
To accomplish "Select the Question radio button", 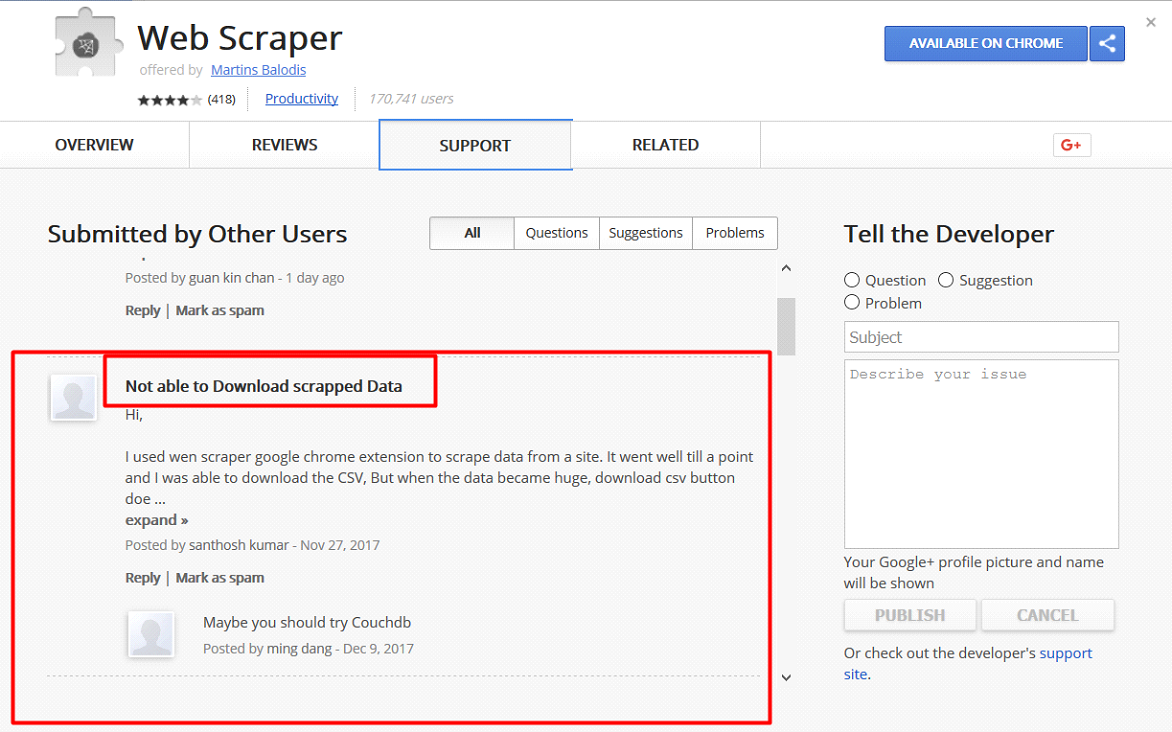I will point(851,280).
